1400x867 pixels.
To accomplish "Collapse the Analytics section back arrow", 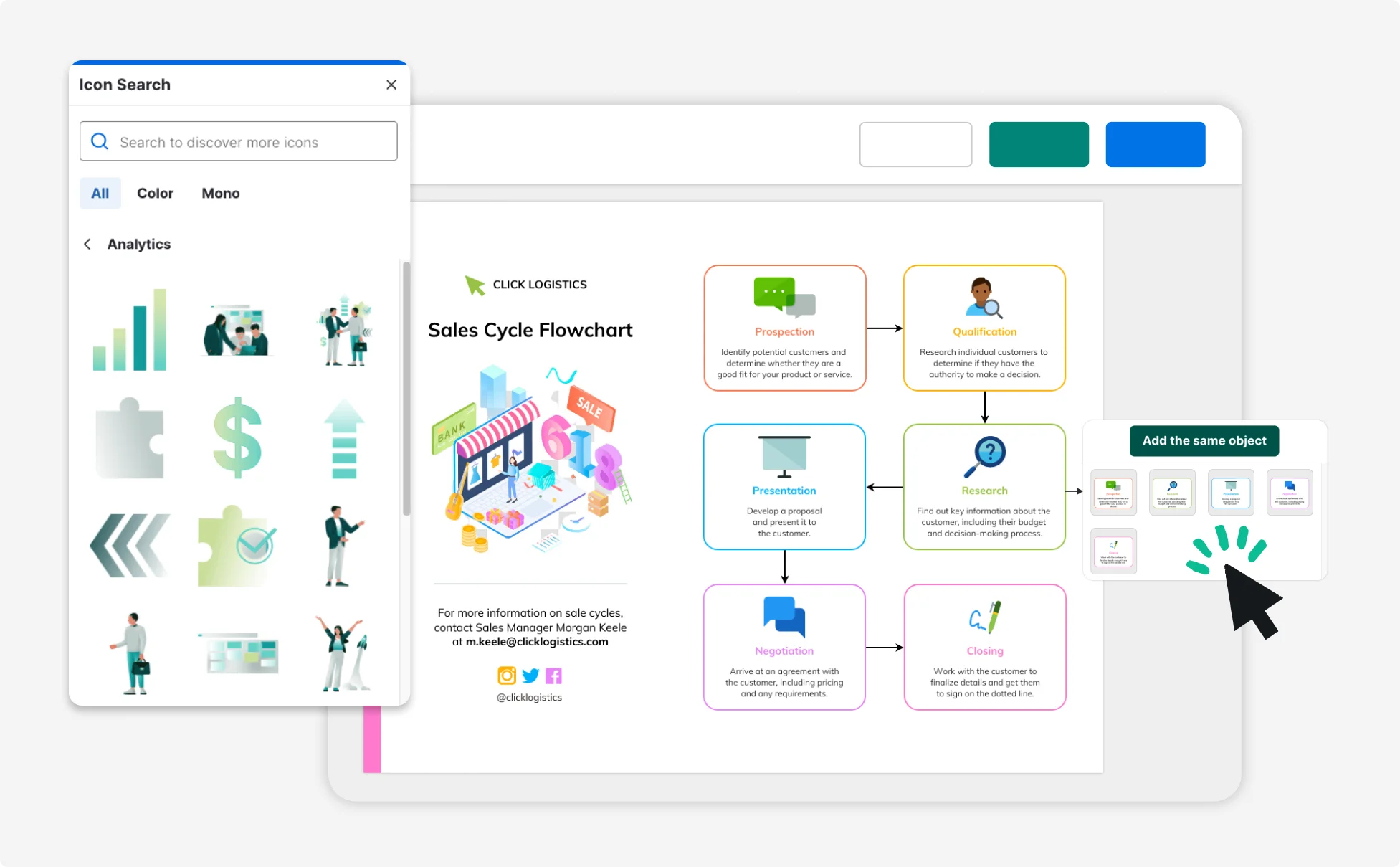I will coord(88,243).
